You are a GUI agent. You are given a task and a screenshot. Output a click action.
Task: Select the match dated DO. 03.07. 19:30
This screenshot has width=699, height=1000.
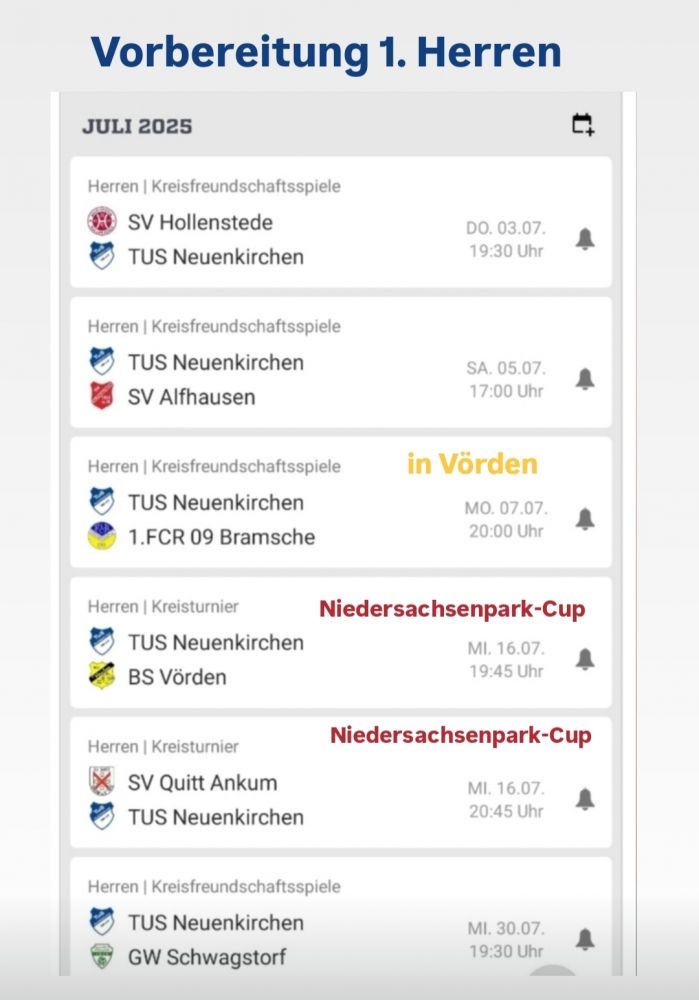click(341, 222)
